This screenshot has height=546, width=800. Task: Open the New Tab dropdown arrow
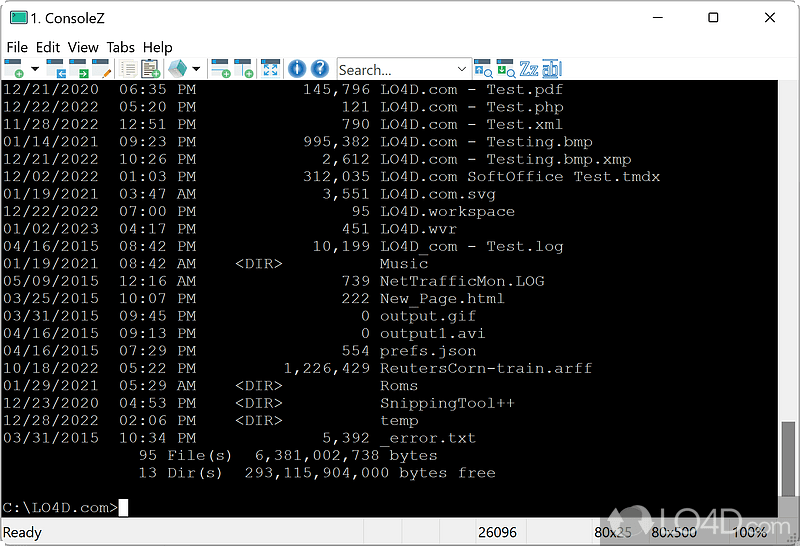click(35, 69)
